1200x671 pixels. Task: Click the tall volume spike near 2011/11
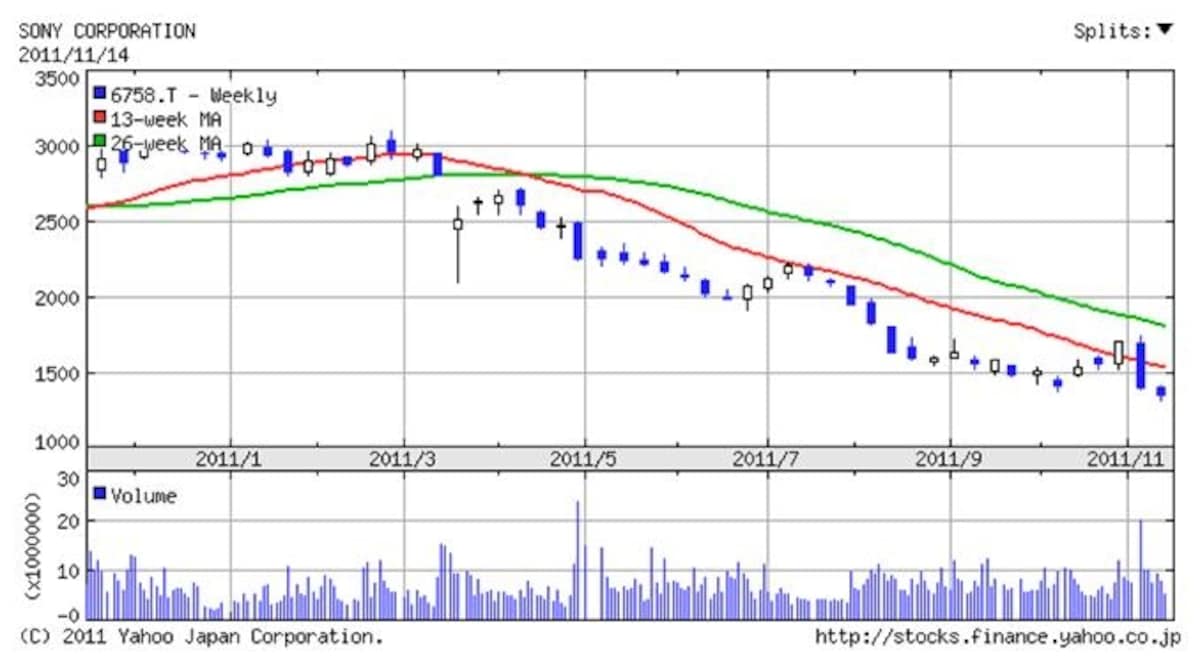1141,569
